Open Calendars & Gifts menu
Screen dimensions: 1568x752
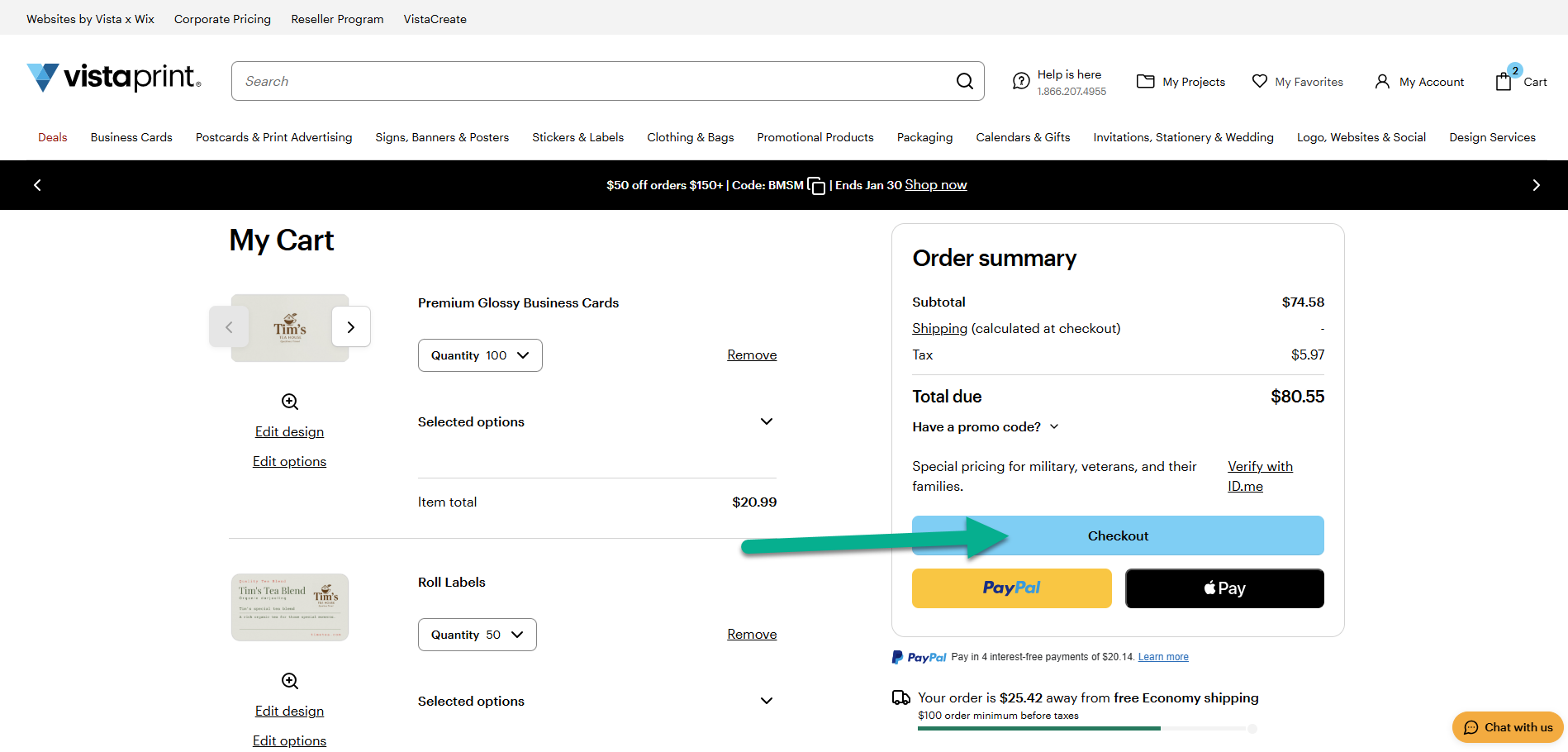coord(1023,137)
